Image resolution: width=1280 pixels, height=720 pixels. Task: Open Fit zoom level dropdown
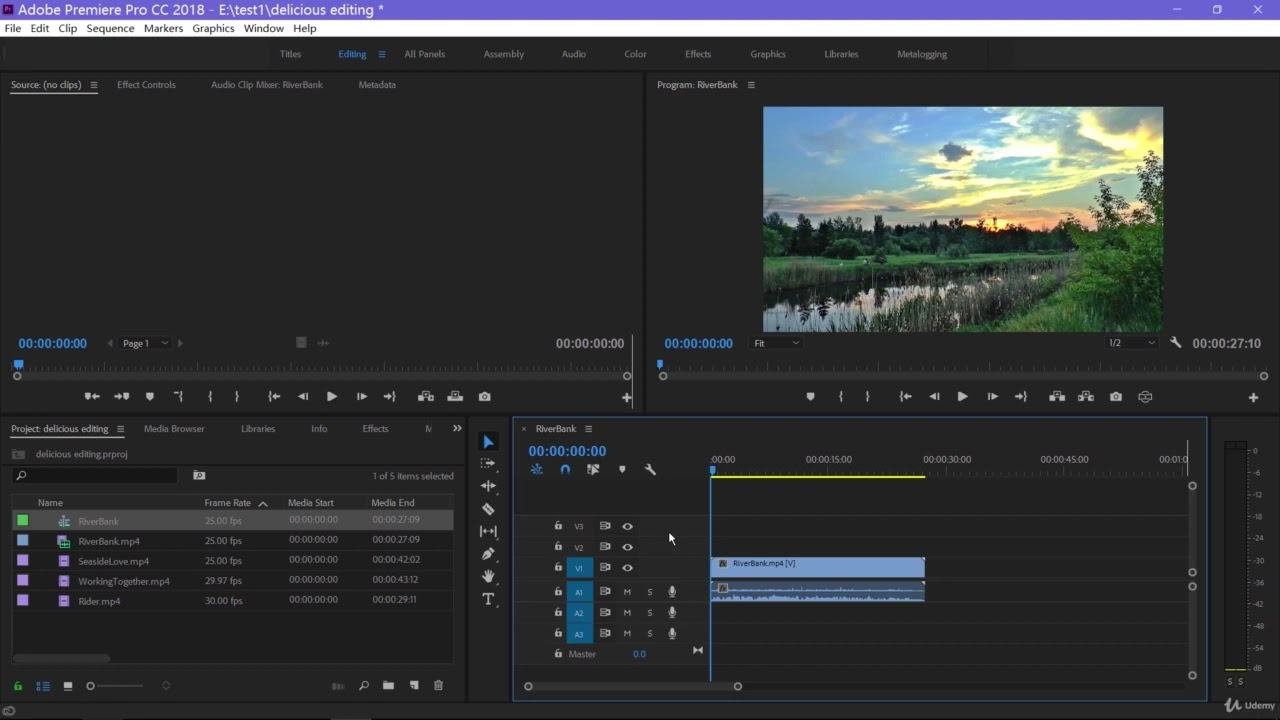pyautogui.click(x=777, y=343)
